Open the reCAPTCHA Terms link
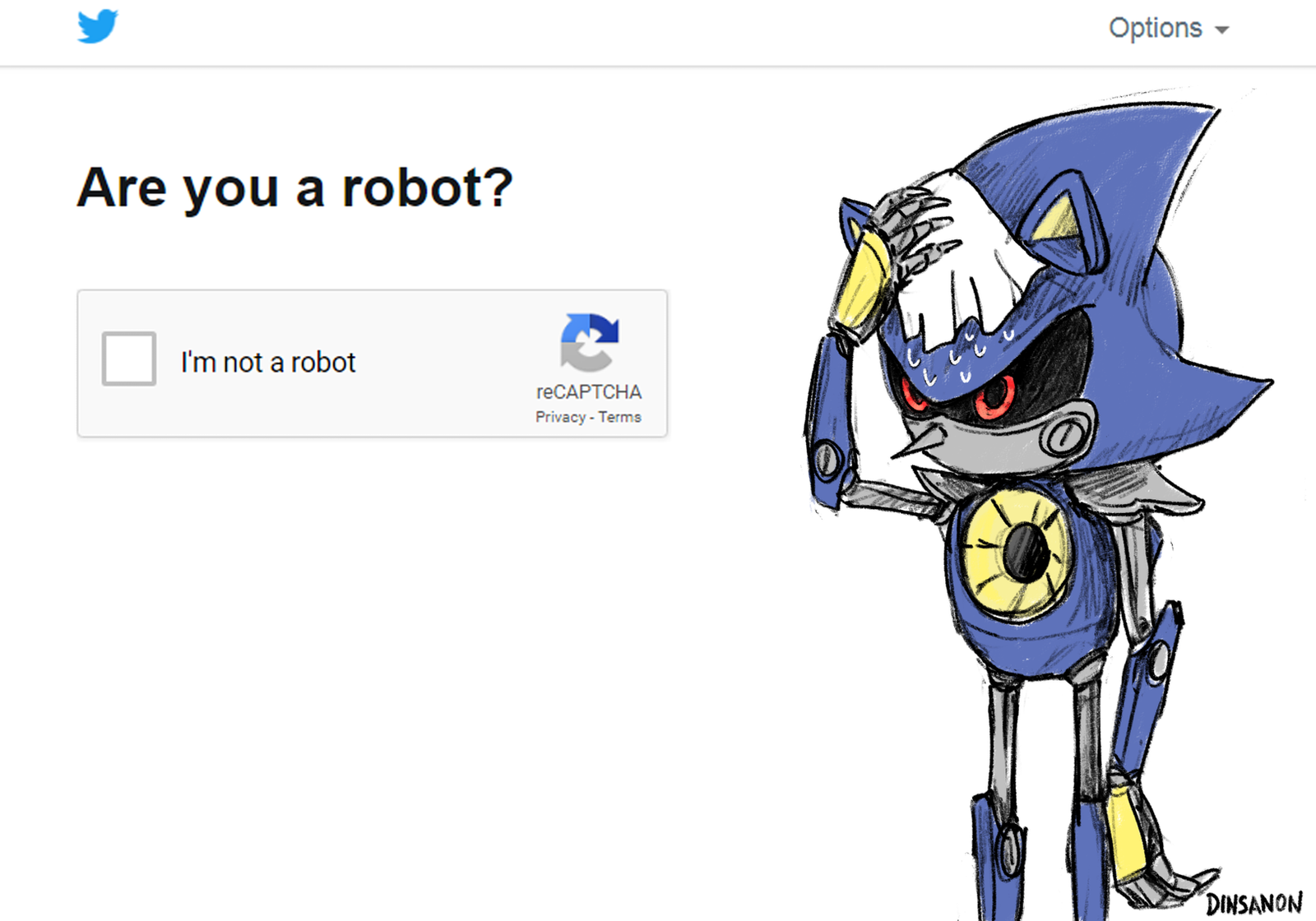 coord(619,417)
